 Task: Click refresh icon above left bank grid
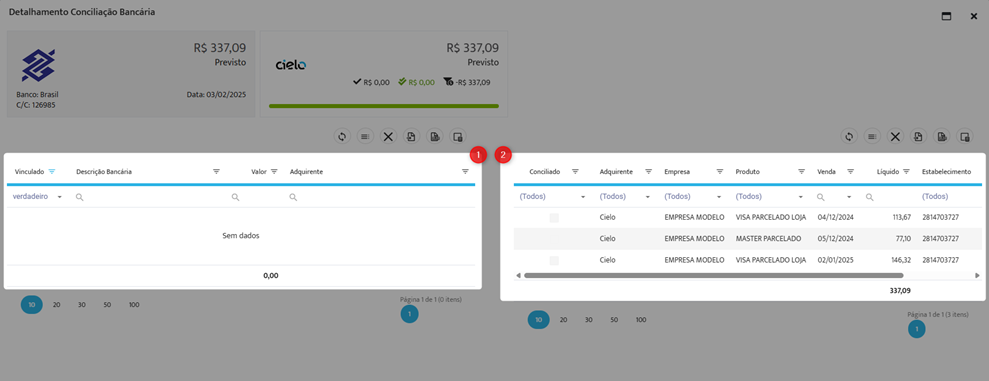pyautogui.click(x=342, y=136)
